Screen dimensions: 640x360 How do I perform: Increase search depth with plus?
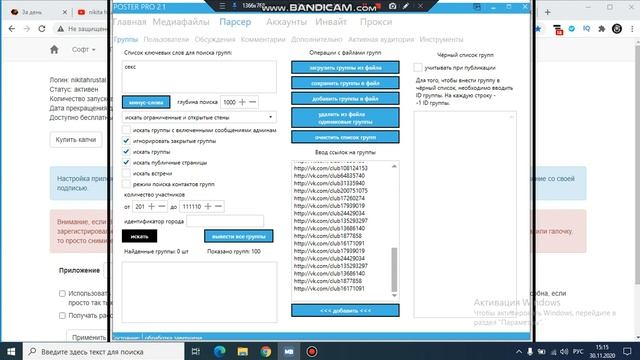tap(242, 102)
